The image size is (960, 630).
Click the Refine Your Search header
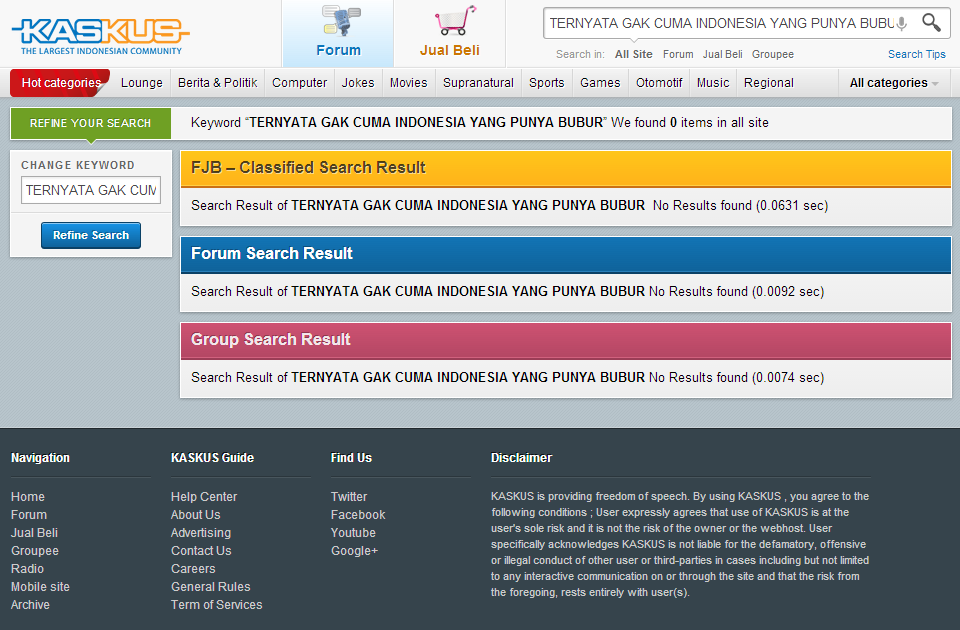(x=90, y=123)
